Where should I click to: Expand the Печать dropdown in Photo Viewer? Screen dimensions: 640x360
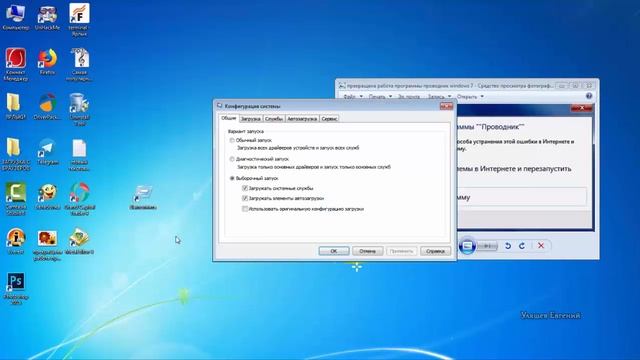pyautogui.click(x=380, y=97)
